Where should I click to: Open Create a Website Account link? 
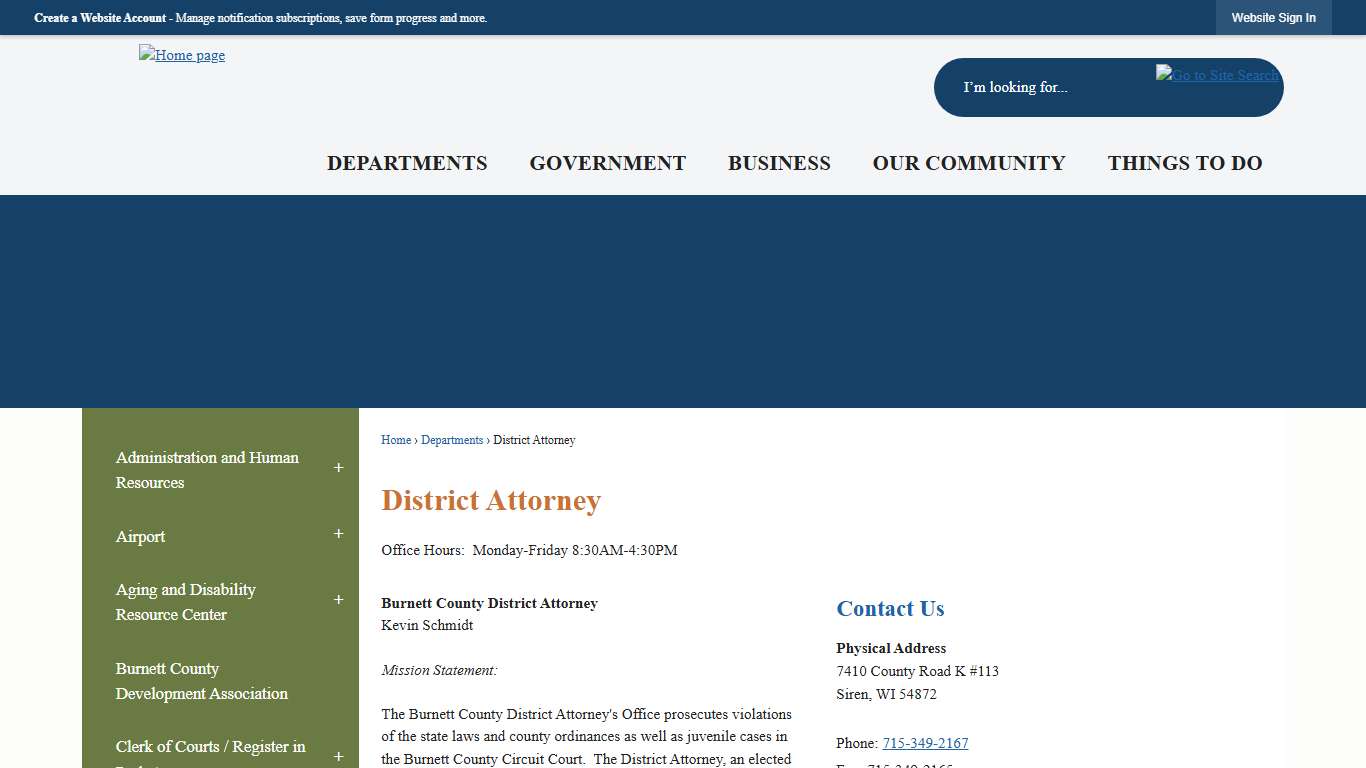pos(100,17)
